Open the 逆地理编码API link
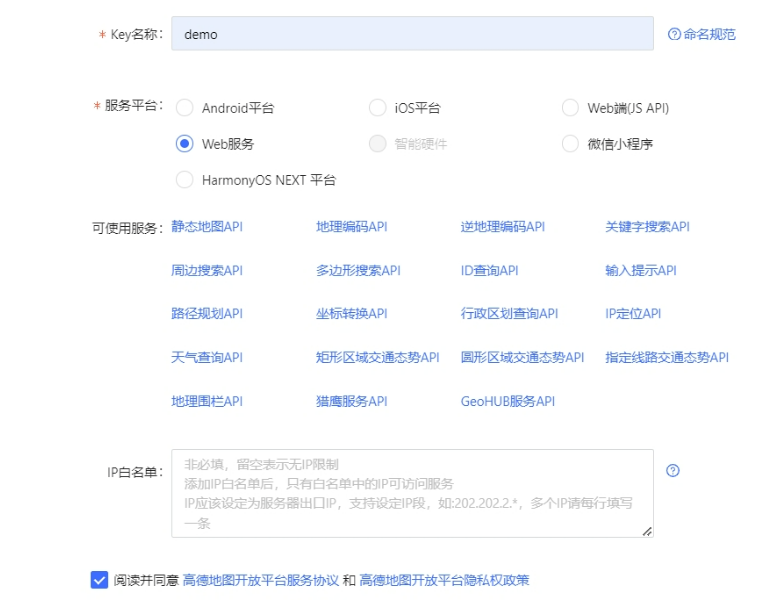The width and height of the screenshot is (760, 600). point(503,227)
